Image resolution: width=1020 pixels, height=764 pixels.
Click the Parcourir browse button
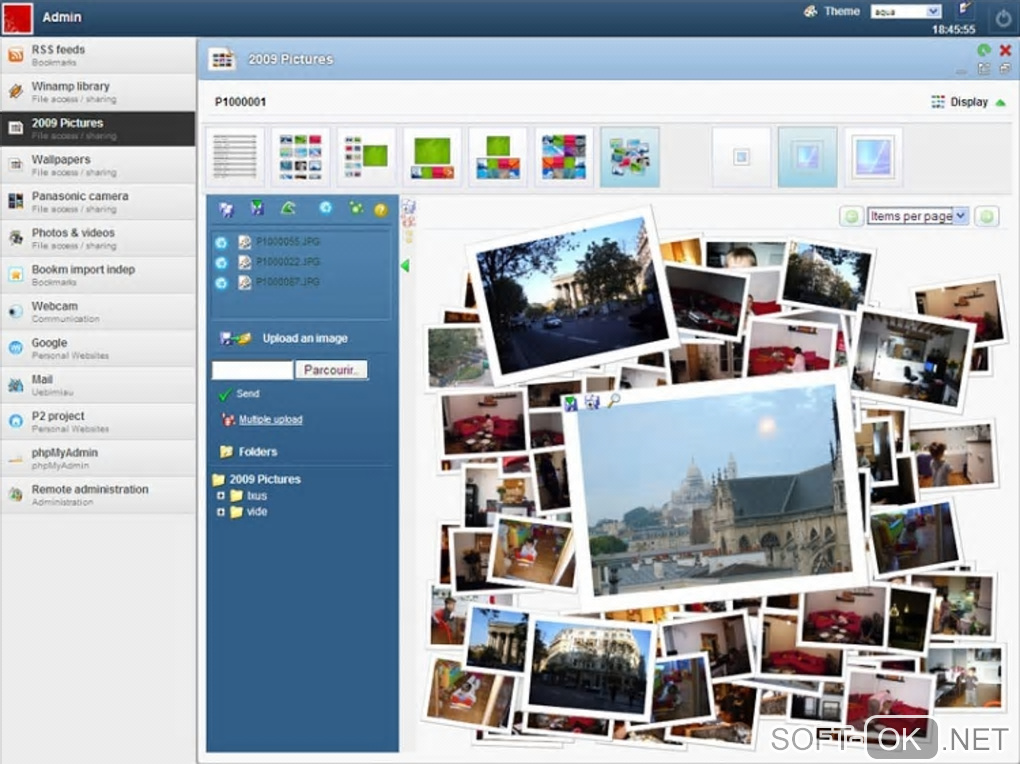tap(331, 370)
